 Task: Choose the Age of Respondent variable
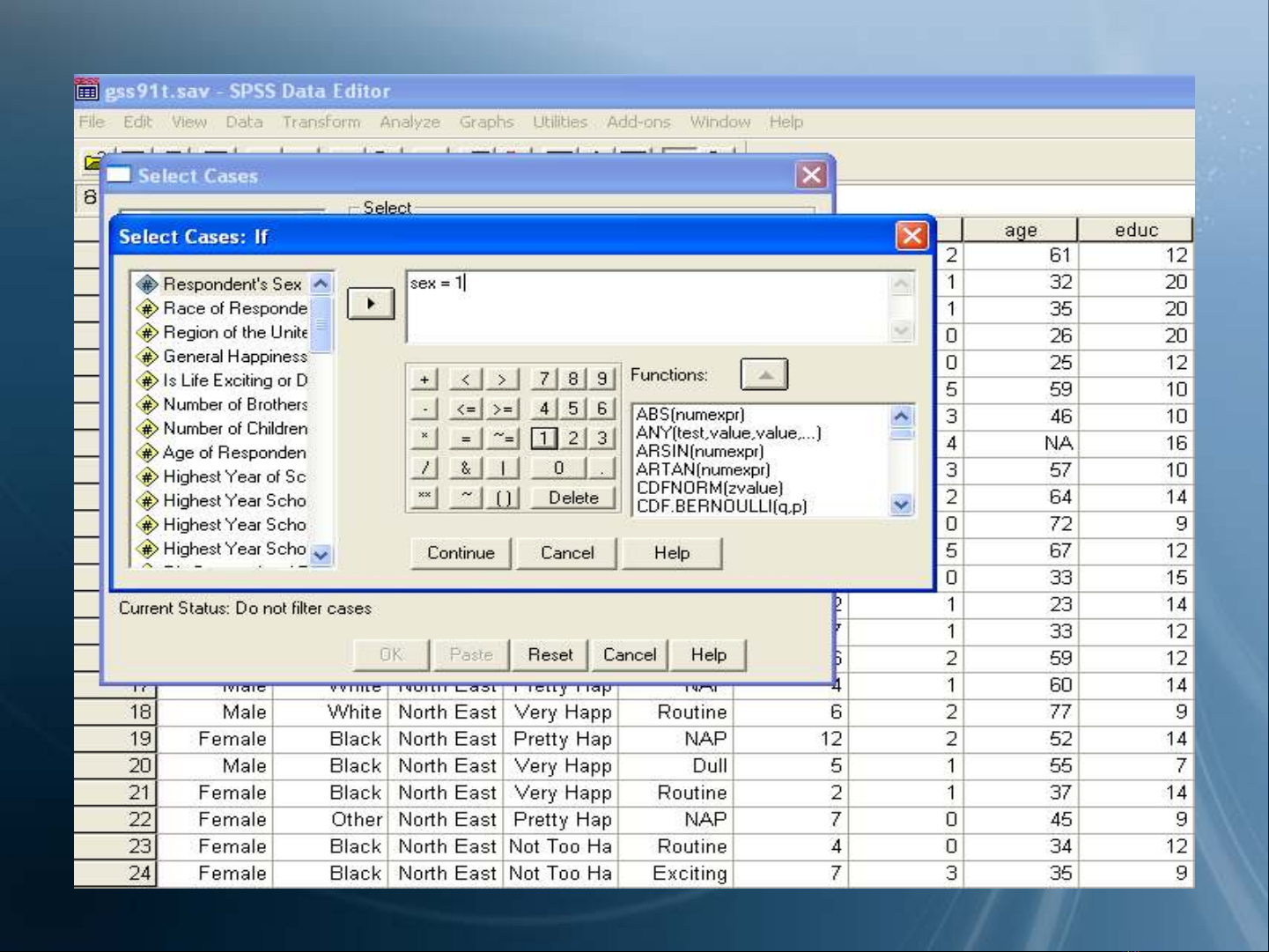tap(233, 453)
